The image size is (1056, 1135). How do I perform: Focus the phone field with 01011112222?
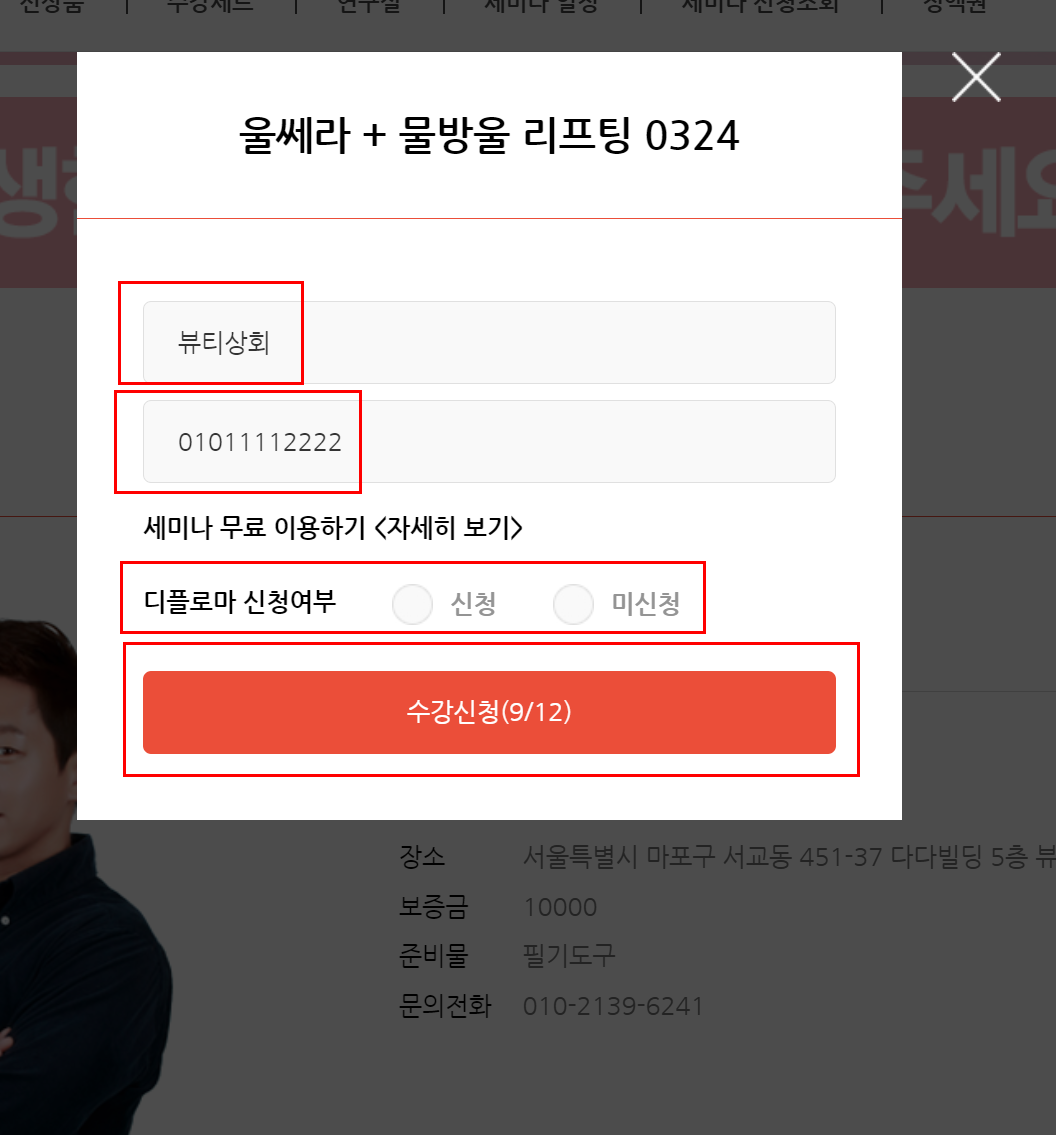click(x=489, y=442)
